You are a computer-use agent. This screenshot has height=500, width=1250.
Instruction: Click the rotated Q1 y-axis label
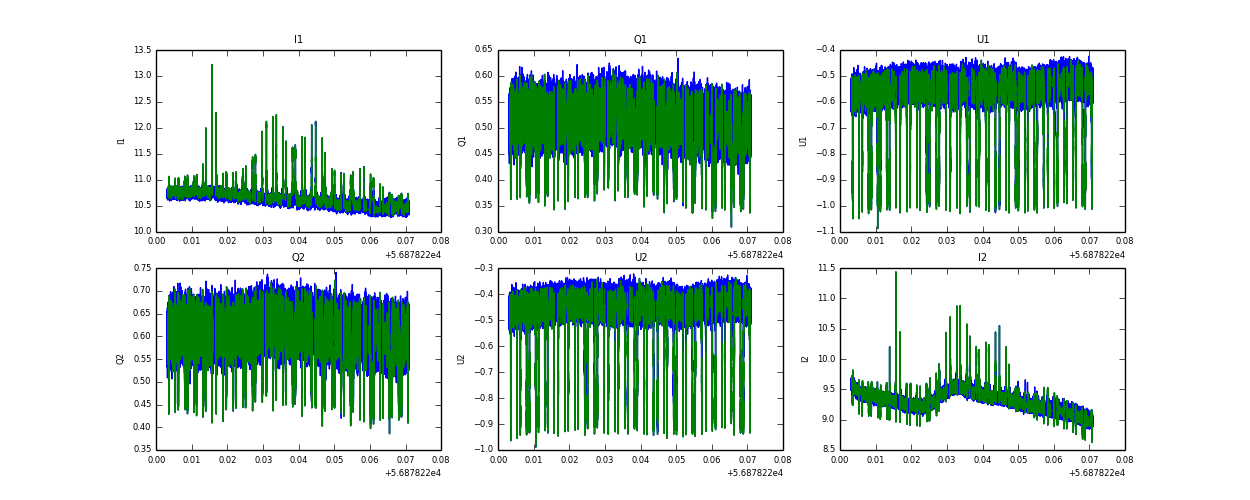point(462,141)
